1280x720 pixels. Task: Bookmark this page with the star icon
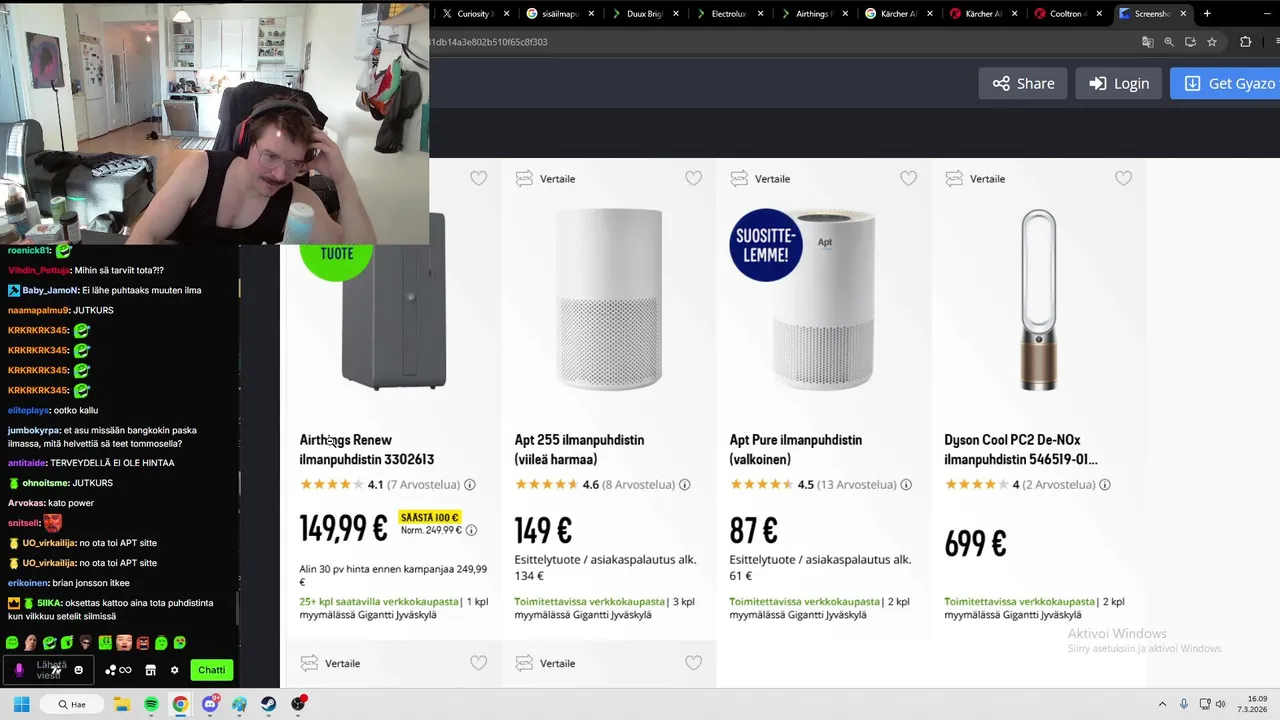coord(1212,42)
